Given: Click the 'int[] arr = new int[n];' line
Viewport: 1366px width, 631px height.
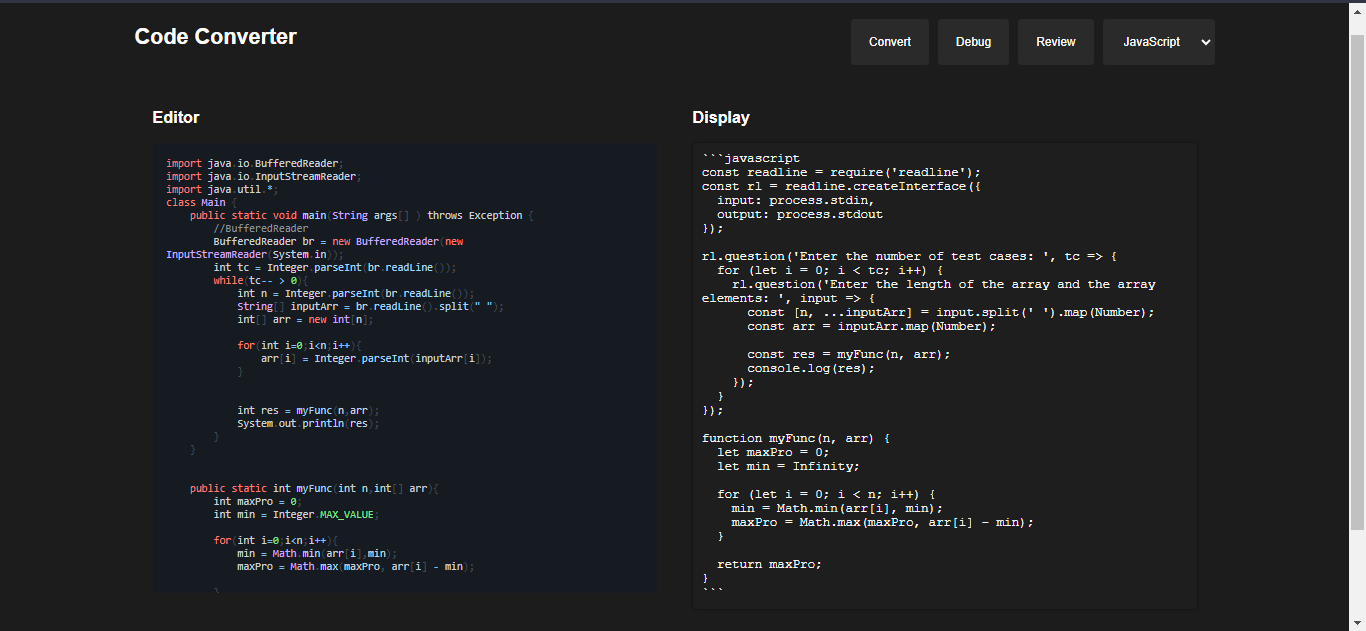Looking at the screenshot, I should pyautogui.click(x=305, y=319).
